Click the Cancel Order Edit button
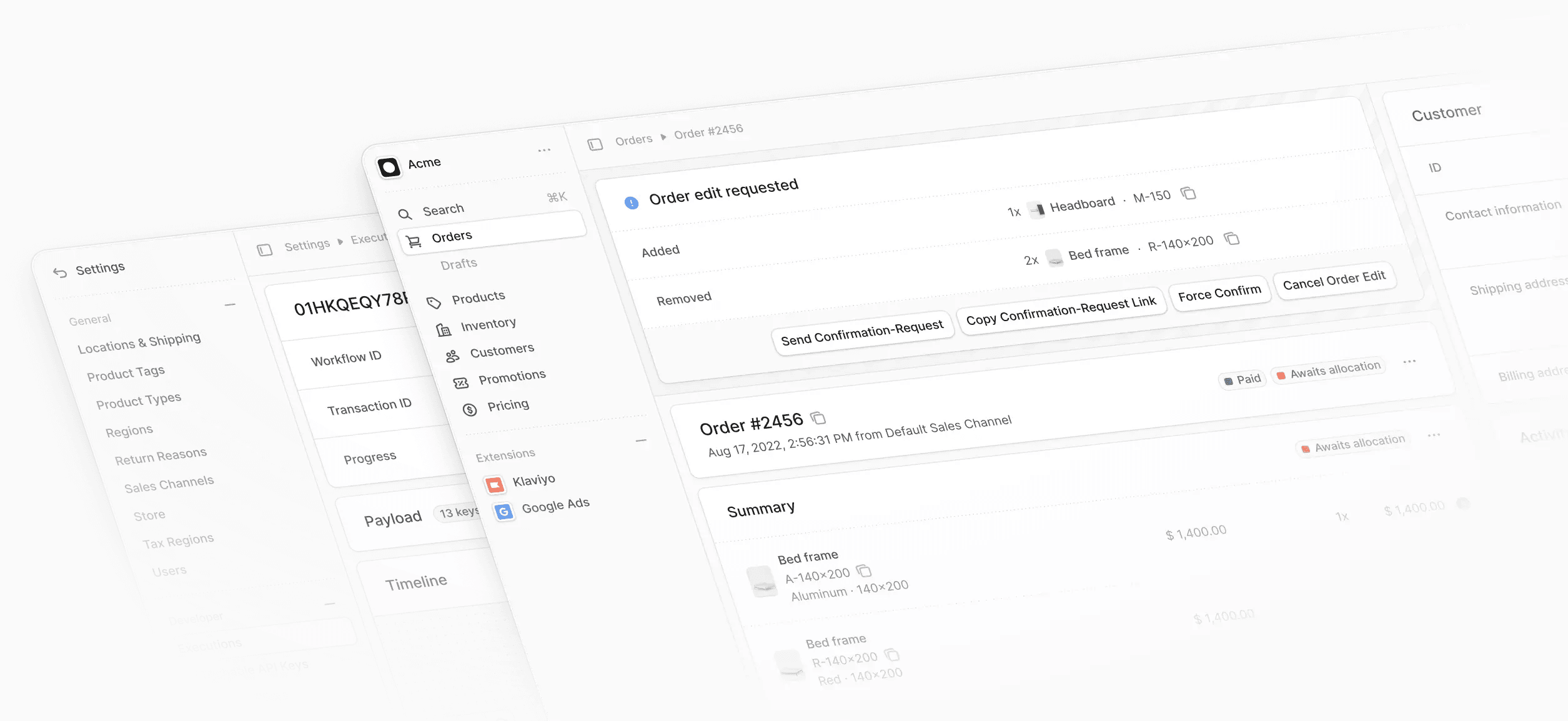This screenshot has width=1568, height=721. tap(1334, 280)
